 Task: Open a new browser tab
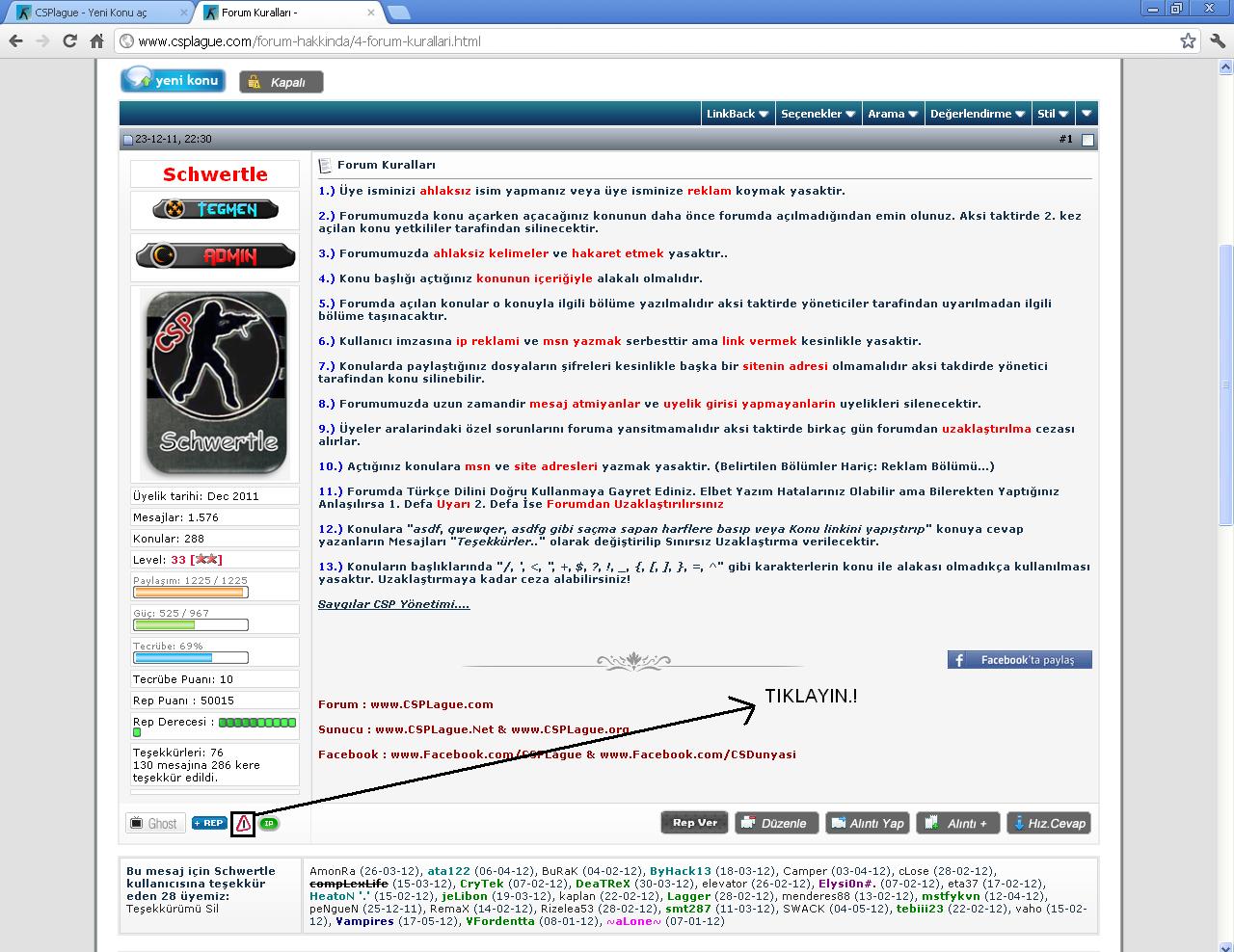[399, 13]
